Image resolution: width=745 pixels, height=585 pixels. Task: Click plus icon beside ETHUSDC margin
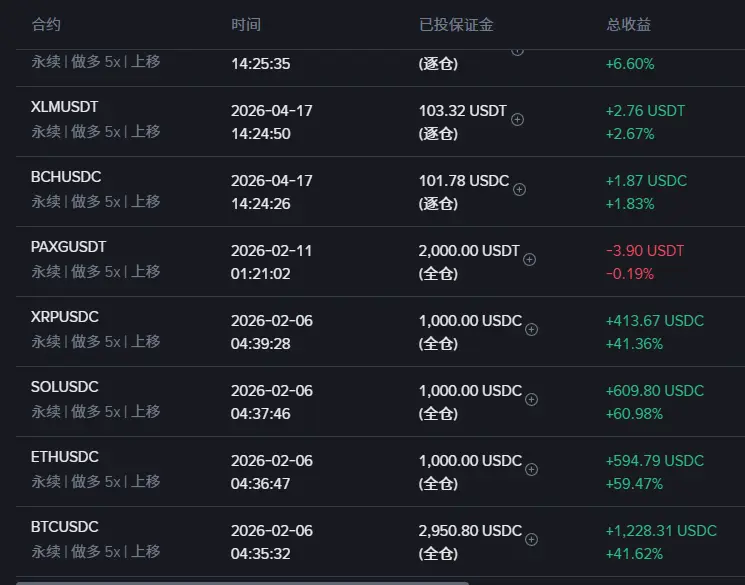[531, 470]
